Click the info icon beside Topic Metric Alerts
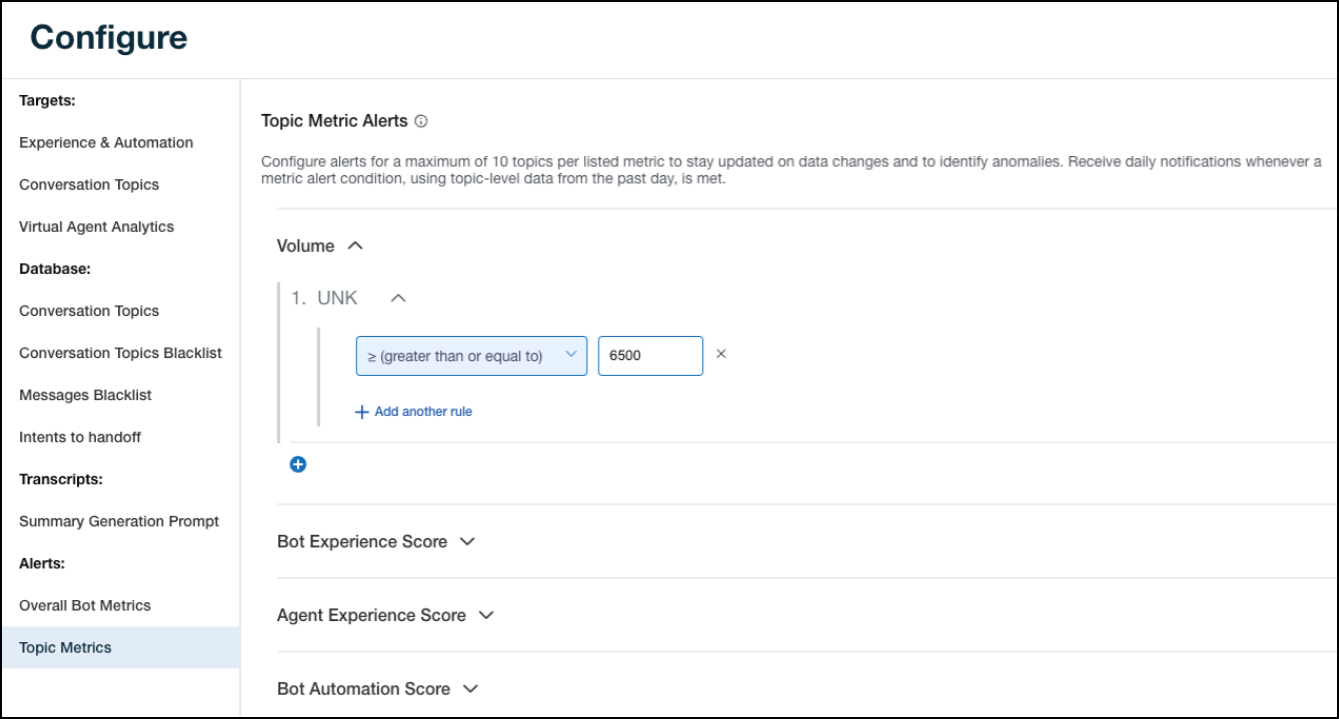1339x719 pixels. [x=421, y=121]
